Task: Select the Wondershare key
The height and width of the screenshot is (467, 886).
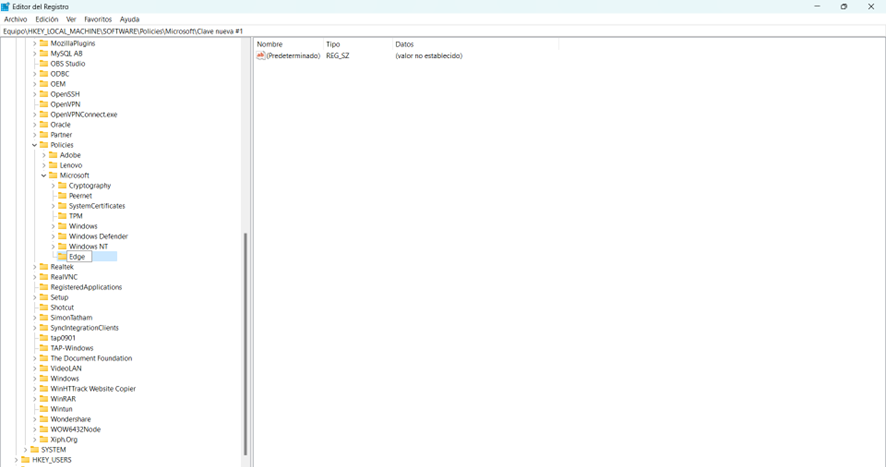Action: coord(71,420)
